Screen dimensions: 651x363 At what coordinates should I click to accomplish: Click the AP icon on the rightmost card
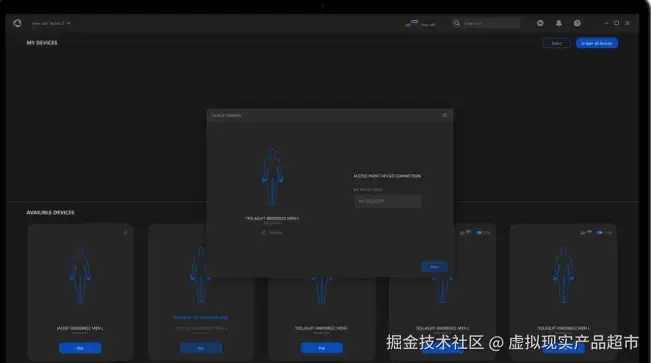point(586,233)
